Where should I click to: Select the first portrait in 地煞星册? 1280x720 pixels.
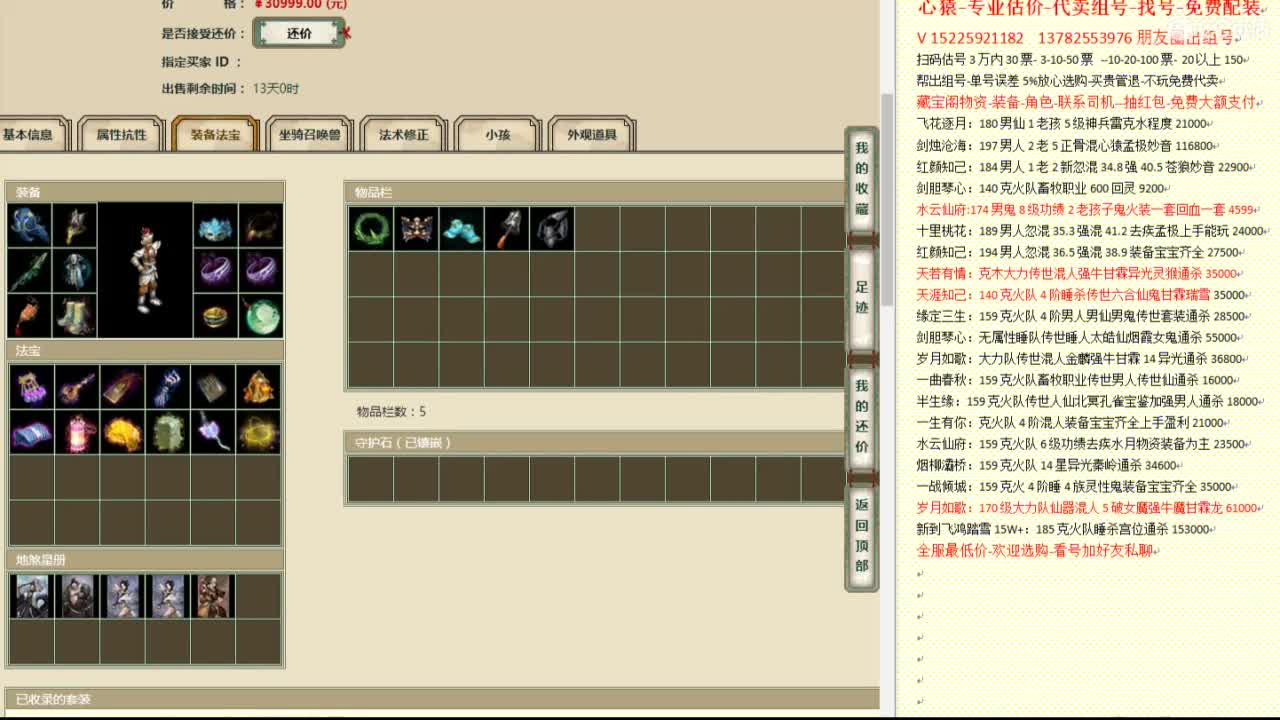click(x=32, y=595)
